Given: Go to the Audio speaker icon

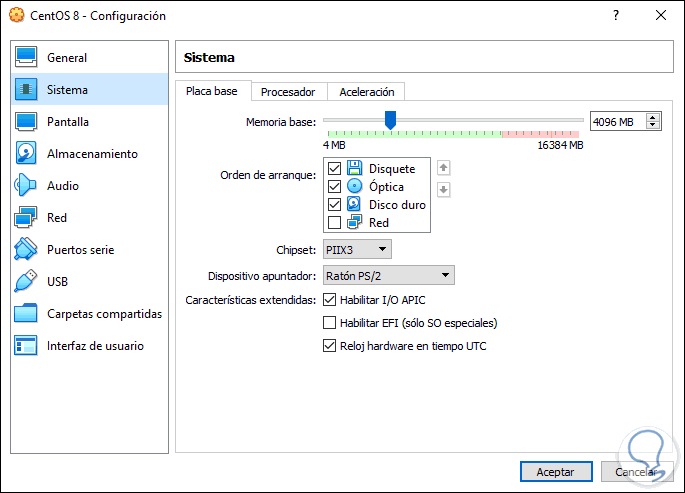Looking at the screenshot, I should click(26, 186).
